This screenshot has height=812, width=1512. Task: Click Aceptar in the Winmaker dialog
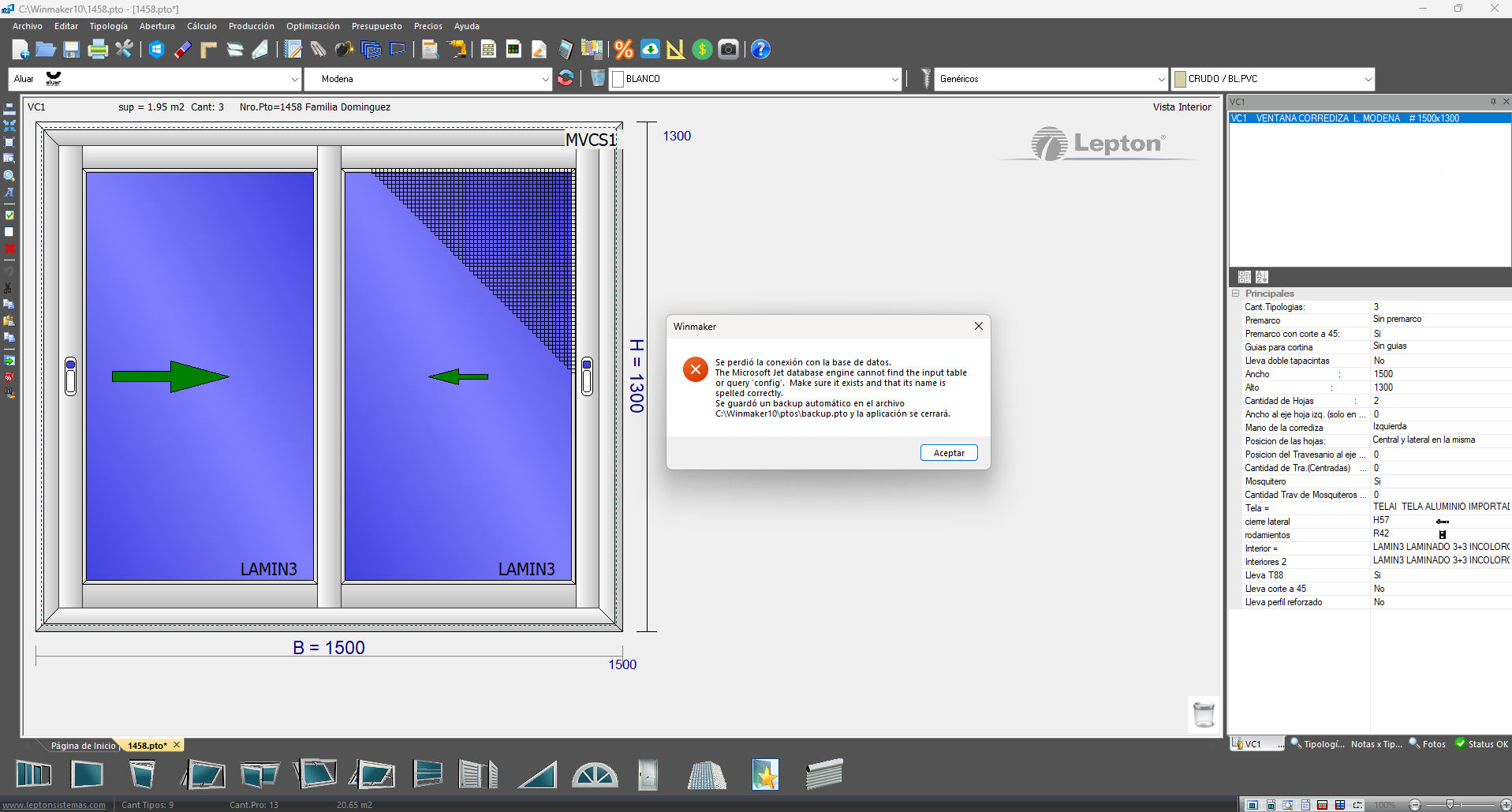point(949,453)
